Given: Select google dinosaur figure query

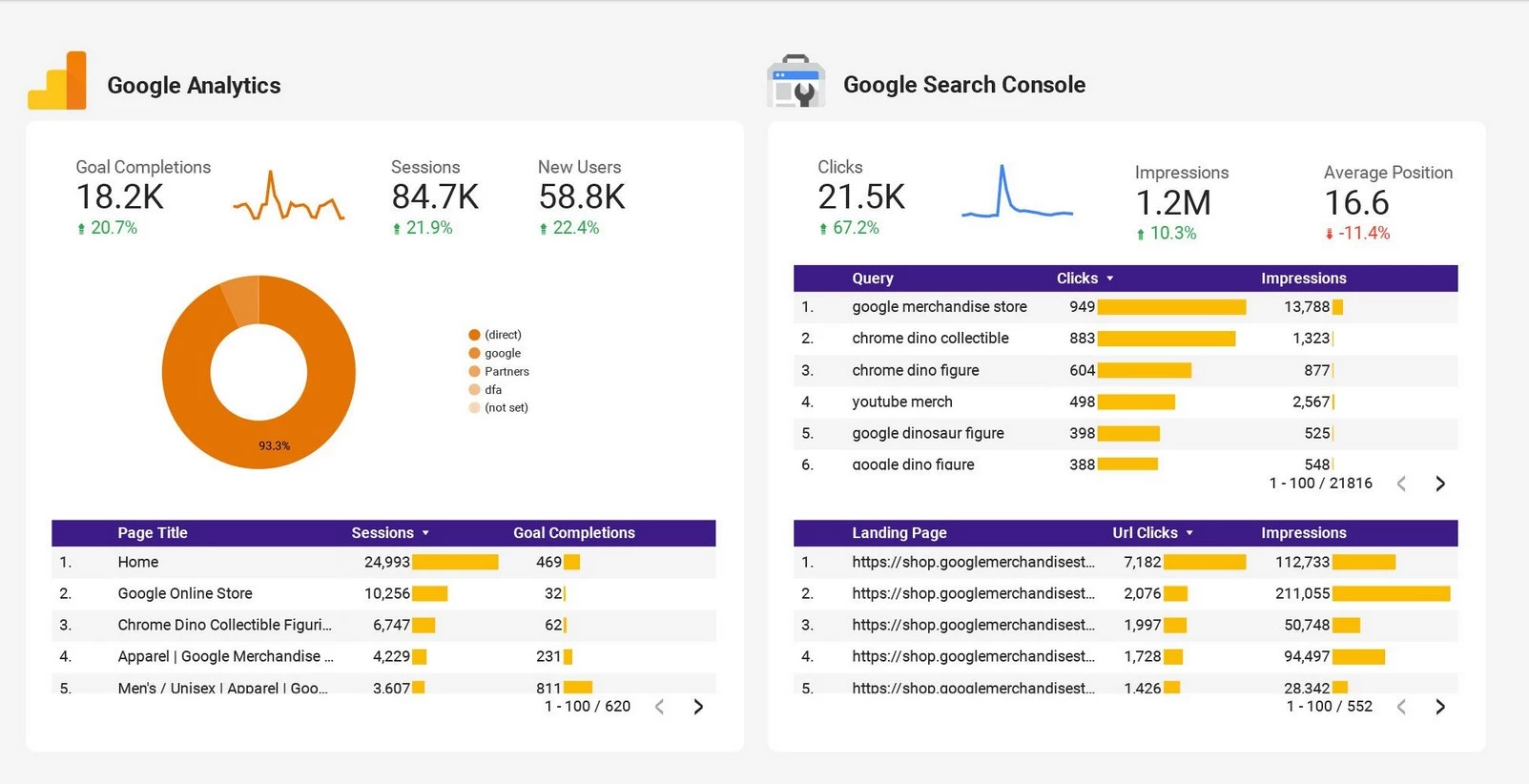Looking at the screenshot, I should [x=928, y=433].
